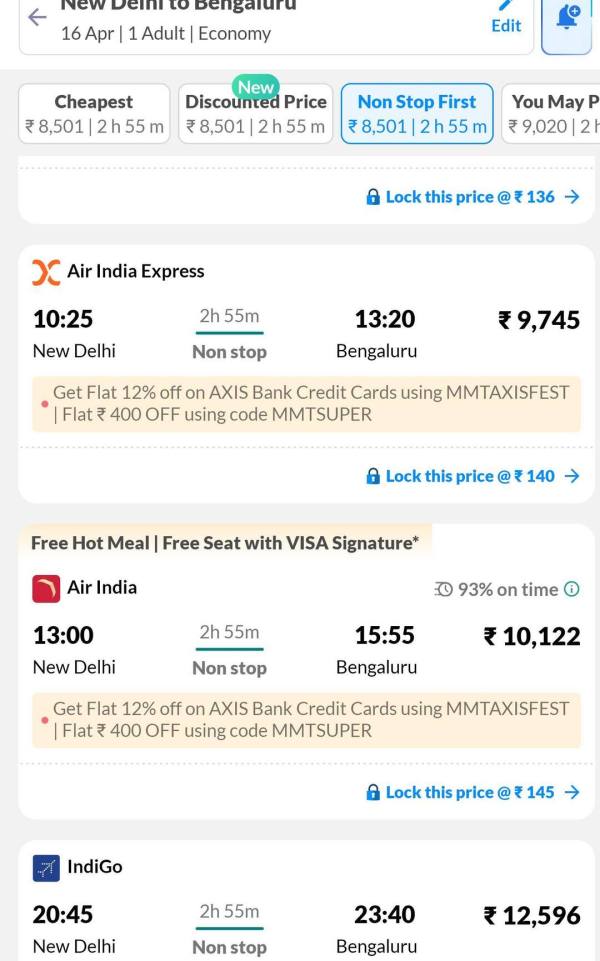The image size is (600, 961).
Task: Edit the flight search details
Action: (x=506, y=18)
